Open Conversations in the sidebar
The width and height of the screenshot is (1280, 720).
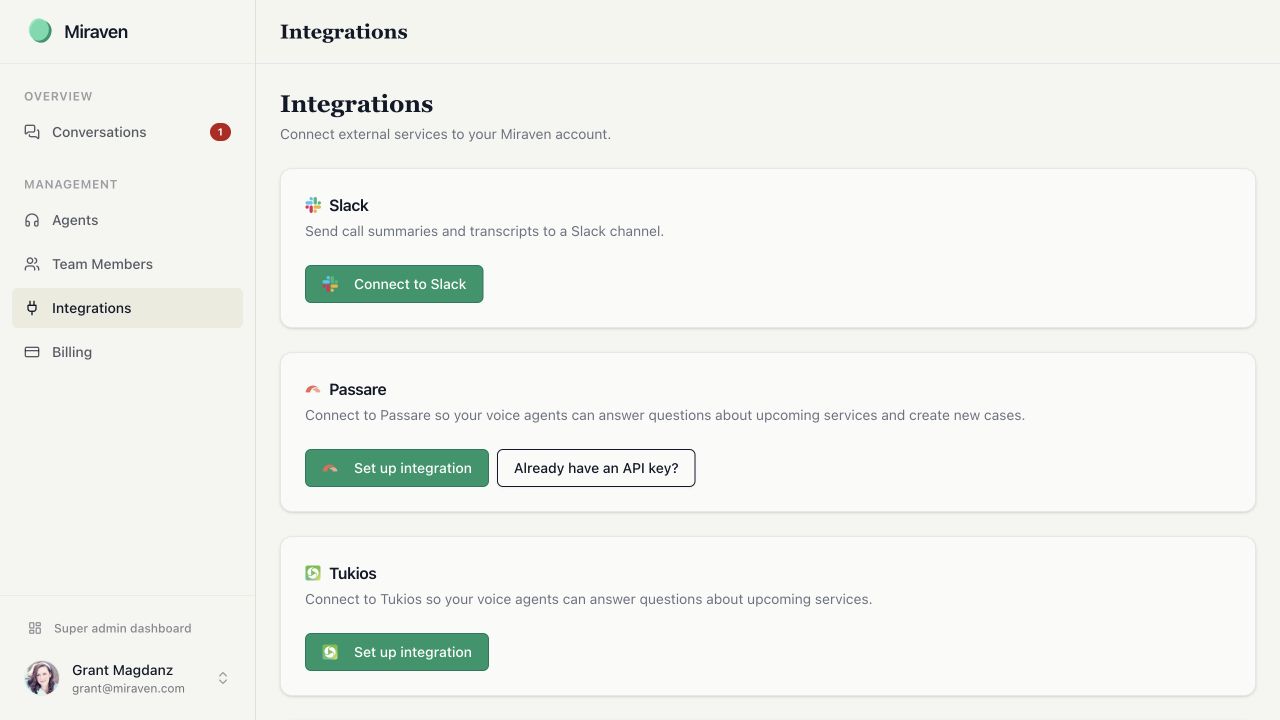tap(127, 132)
